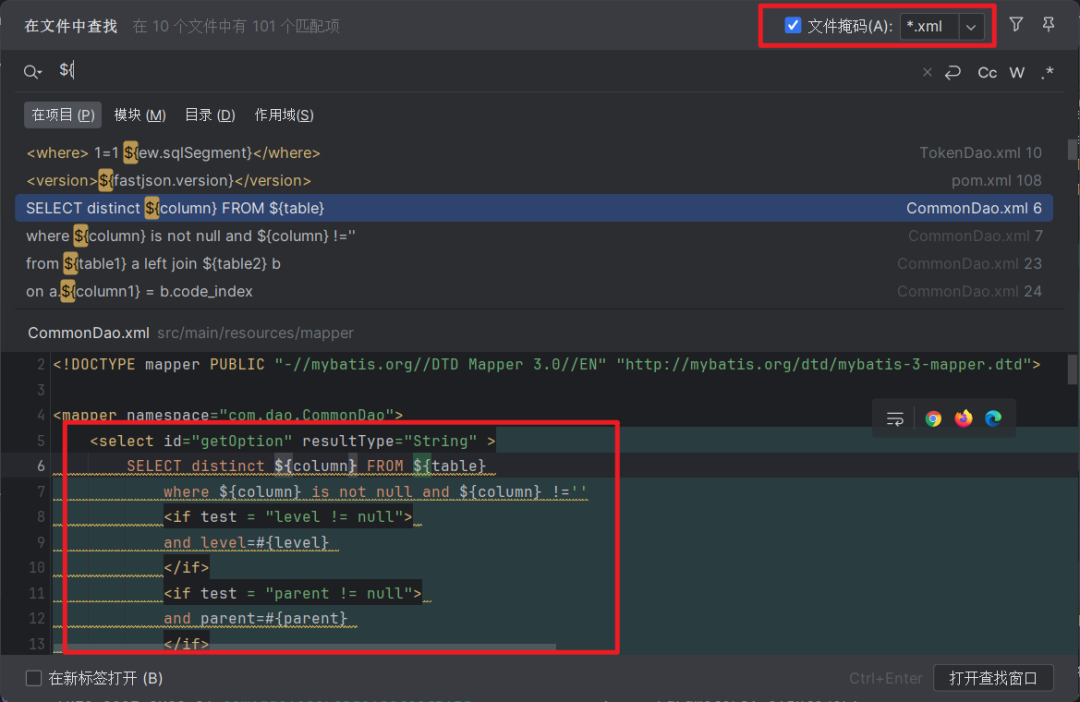
Task: Click the *.xml file mask field
Action: [x=929, y=27]
